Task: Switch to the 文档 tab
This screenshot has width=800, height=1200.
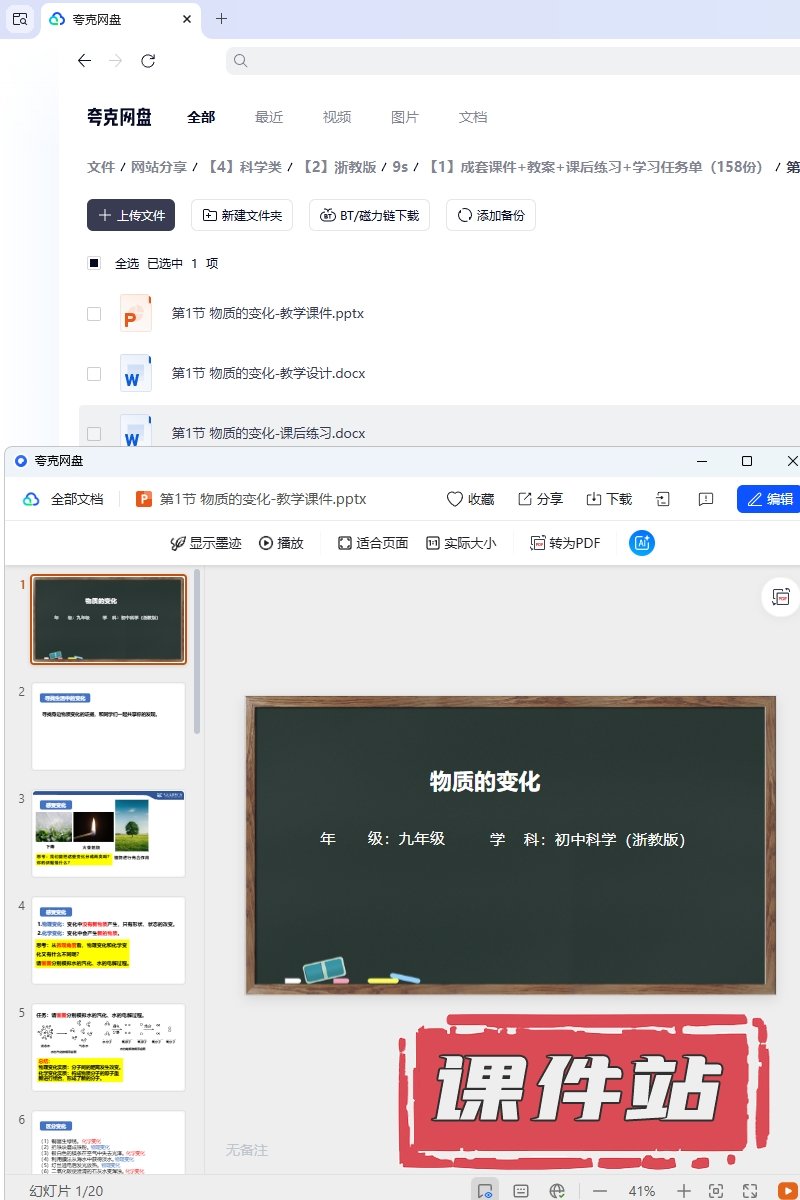Action: coord(473,117)
